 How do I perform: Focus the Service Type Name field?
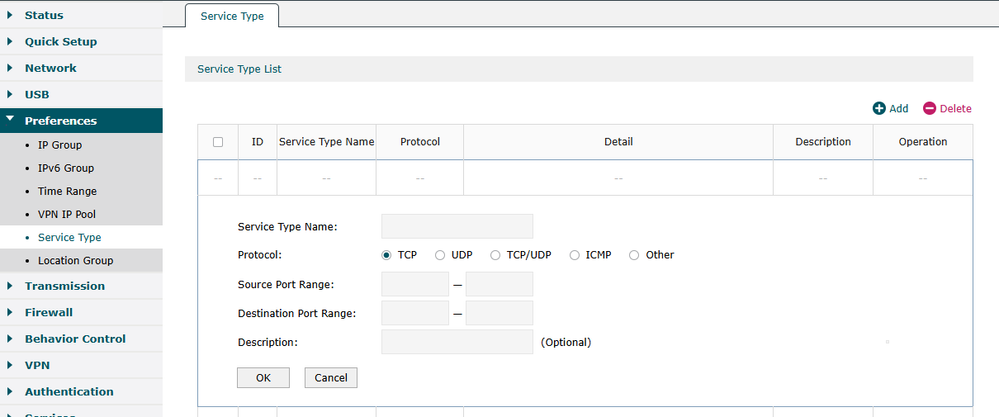pos(457,227)
